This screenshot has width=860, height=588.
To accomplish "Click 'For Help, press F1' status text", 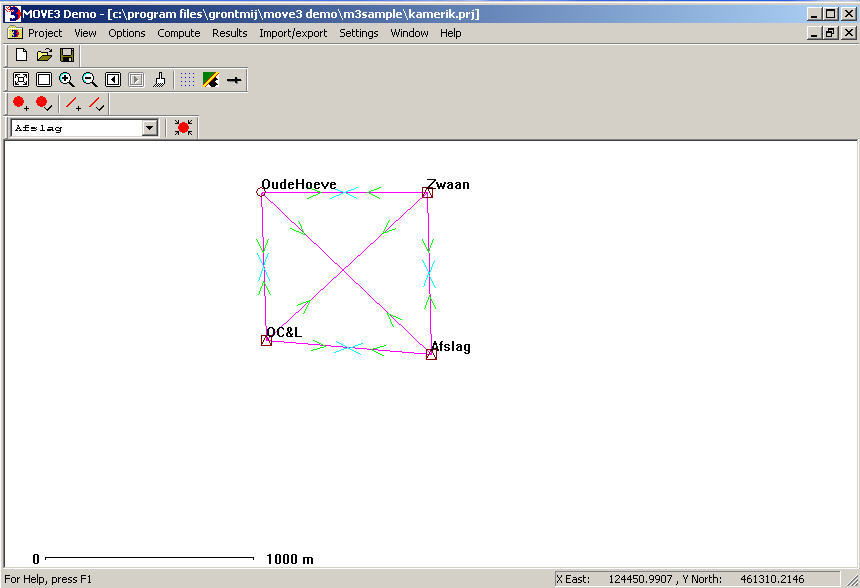I will [x=48, y=579].
